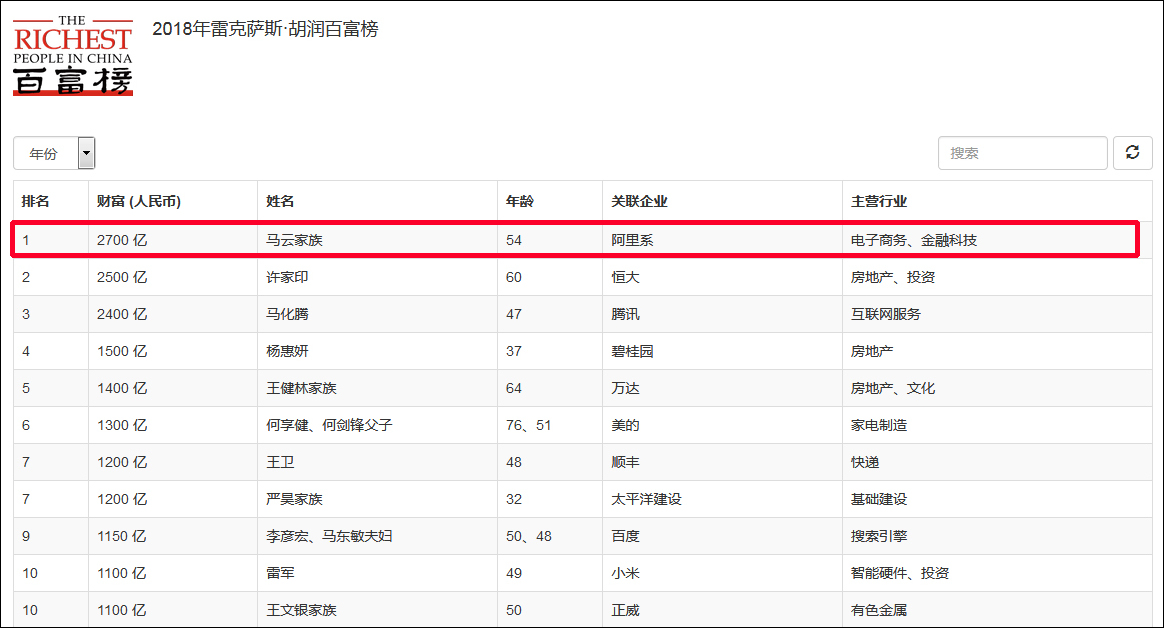Viewport: 1164px width, 628px height.
Task: Click the wealth cell 1150 亿
Action: (122, 536)
